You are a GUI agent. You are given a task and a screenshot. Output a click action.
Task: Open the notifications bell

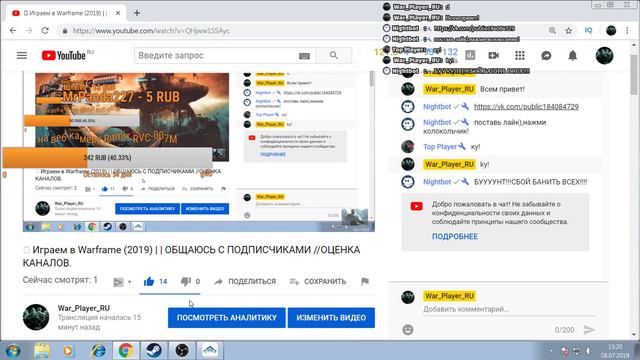coord(573,55)
